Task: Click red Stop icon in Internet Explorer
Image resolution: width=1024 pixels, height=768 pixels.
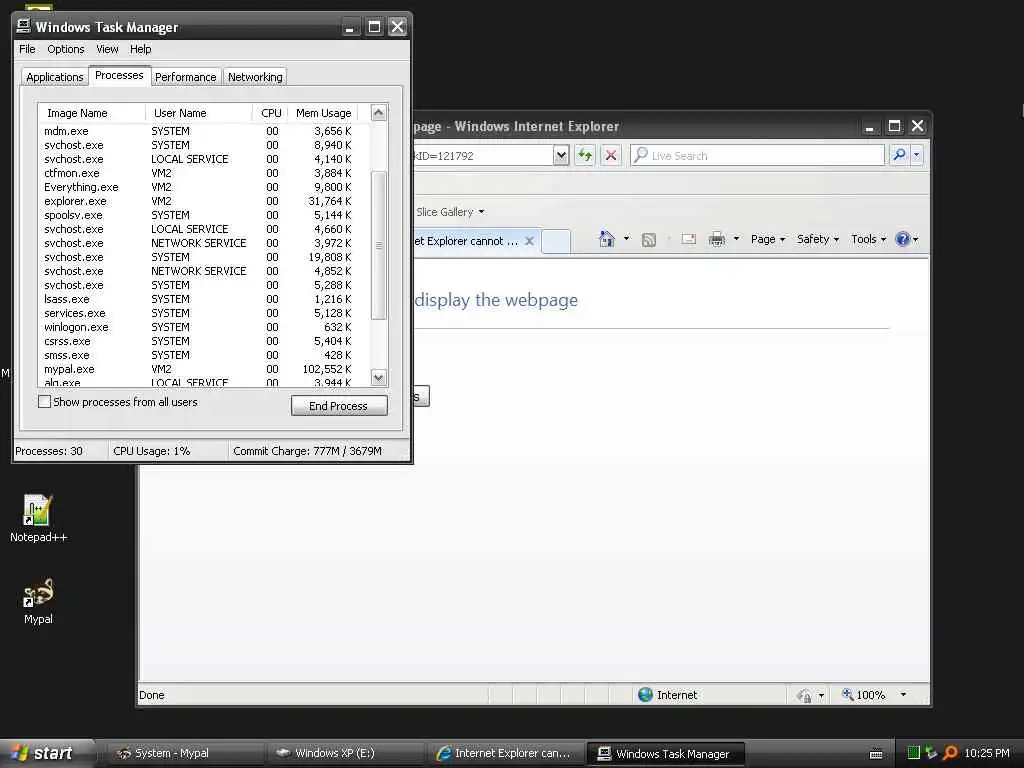Action: tap(611, 155)
